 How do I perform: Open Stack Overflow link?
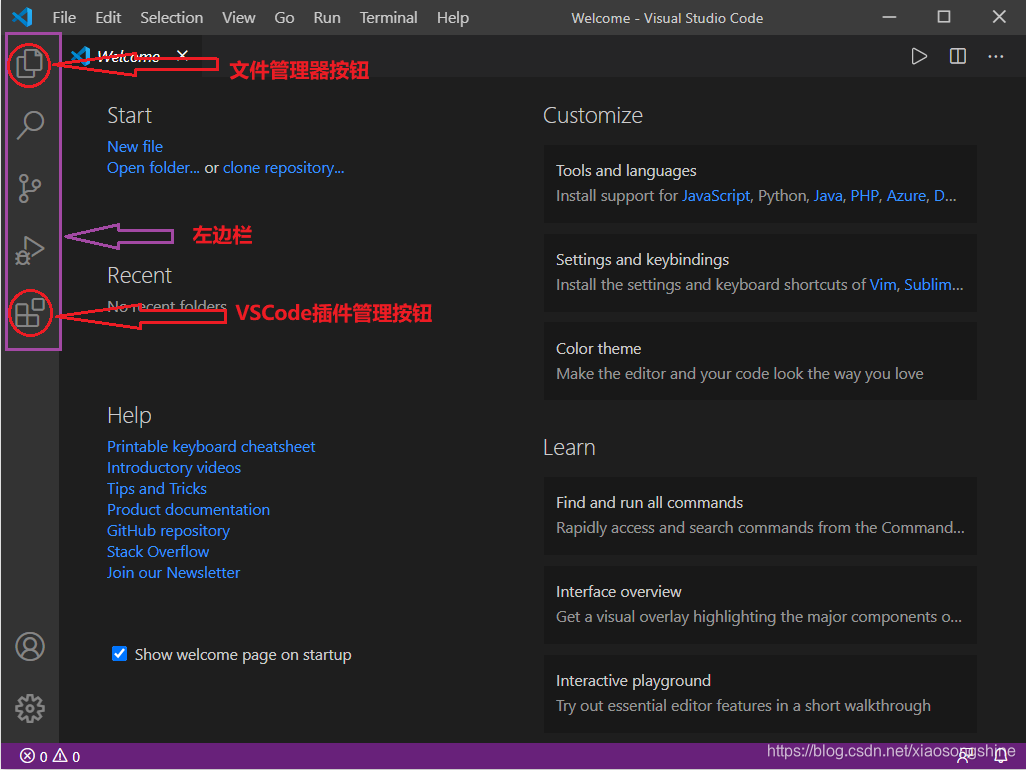(x=158, y=551)
